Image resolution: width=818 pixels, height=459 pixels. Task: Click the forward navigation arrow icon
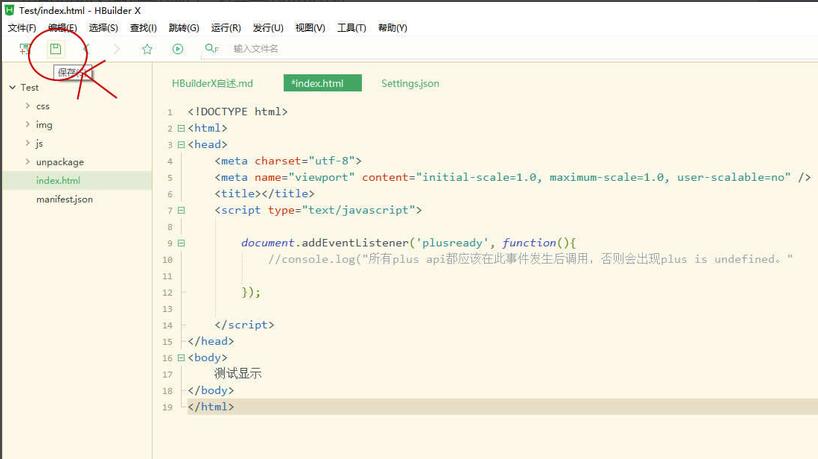tap(117, 49)
